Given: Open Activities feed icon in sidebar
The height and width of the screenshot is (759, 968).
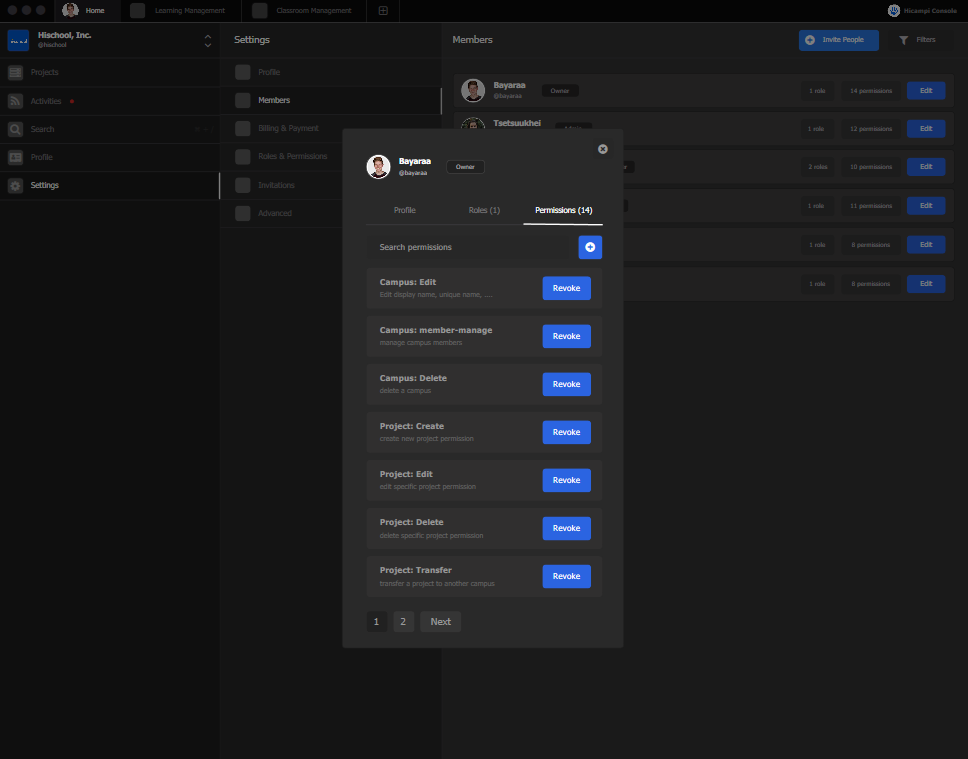Looking at the screenshot, I should pos(15,101).
